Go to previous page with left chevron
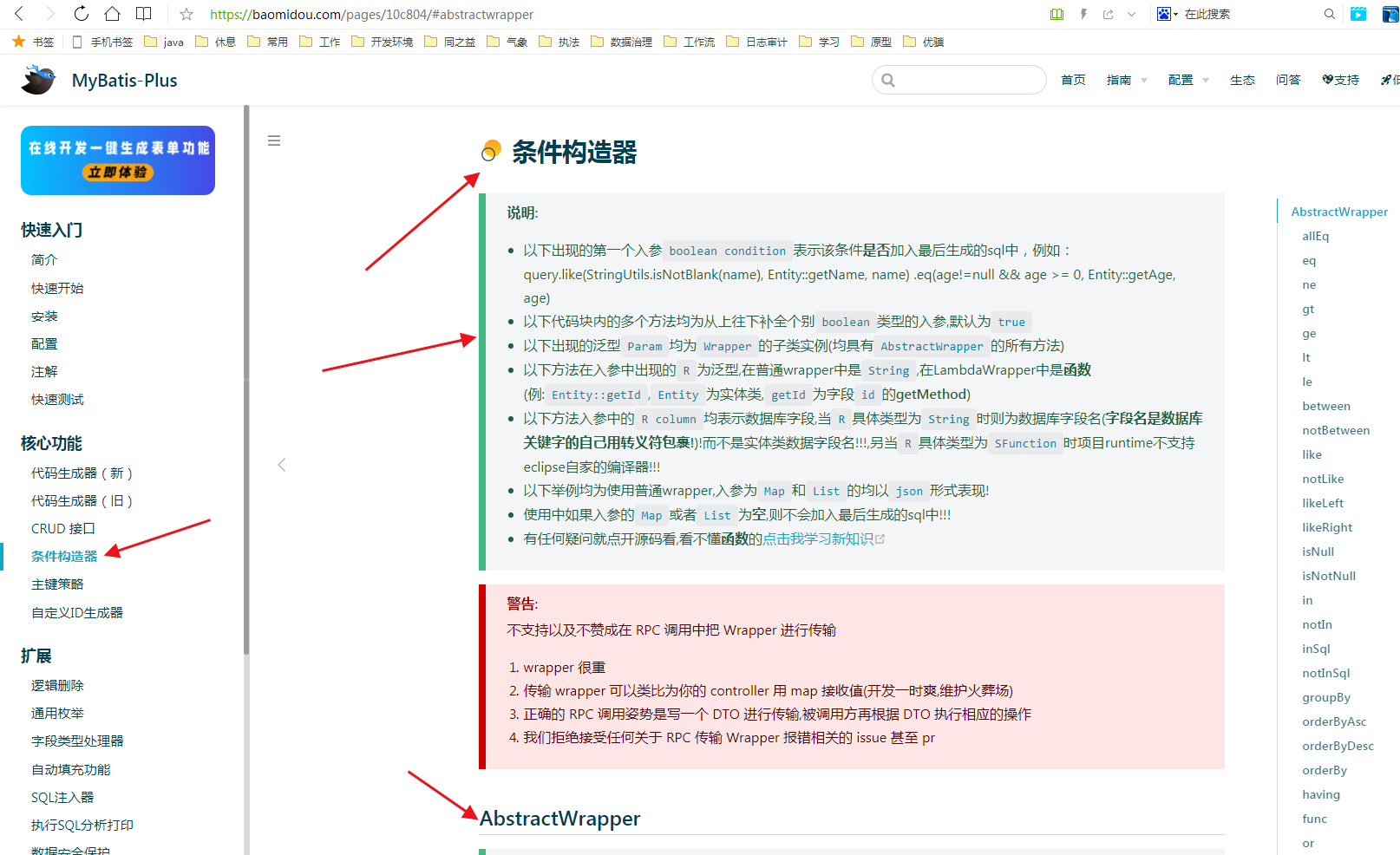Image resolution: width=1400 pixels, height=855 pixels. click(x=282, y=465)
